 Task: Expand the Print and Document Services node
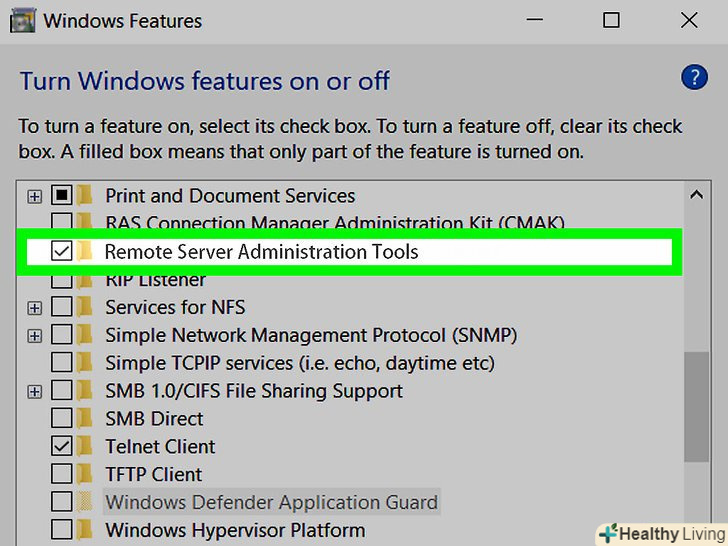click(35, 196)
